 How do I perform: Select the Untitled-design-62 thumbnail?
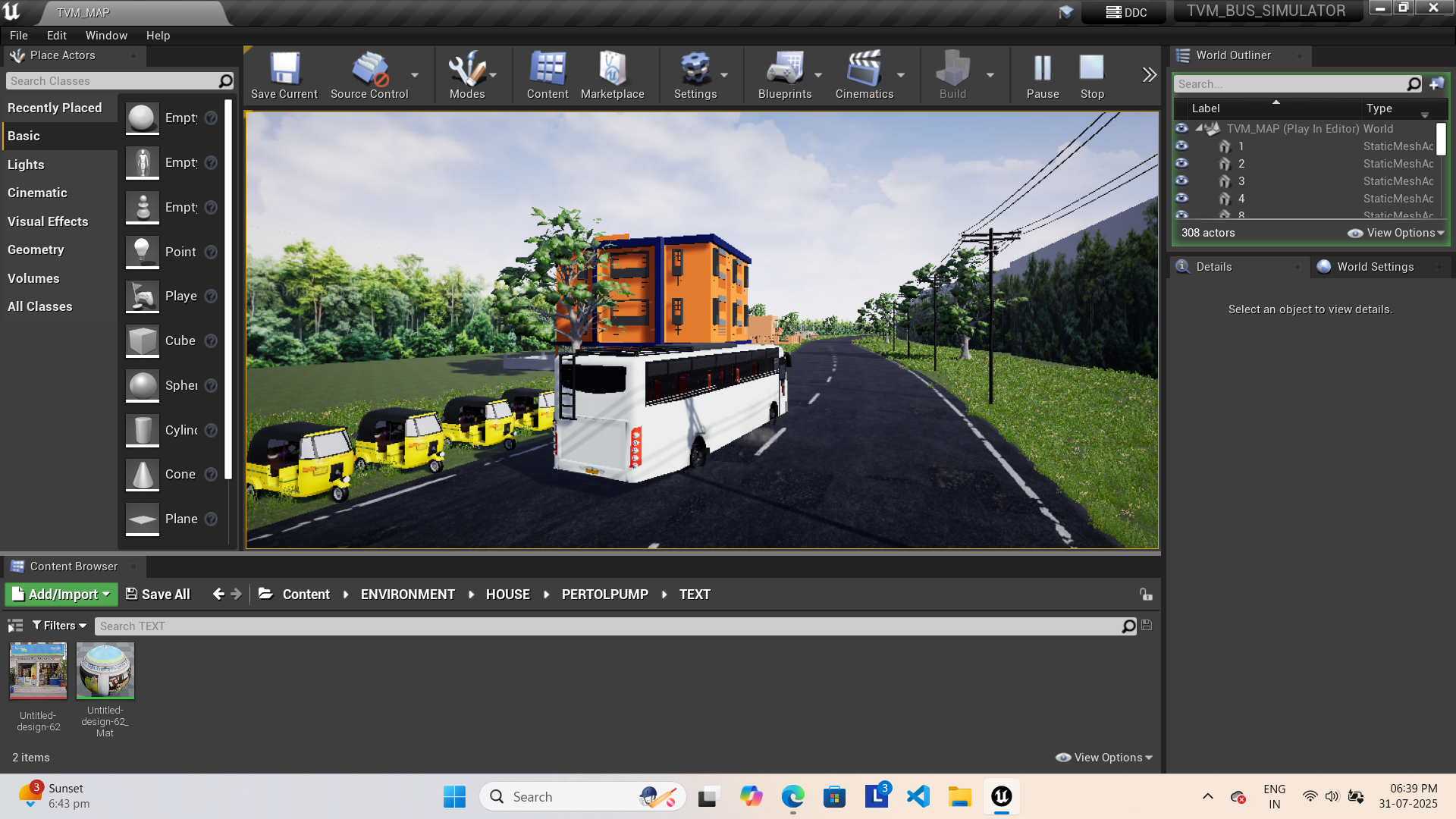click(38, 670)
